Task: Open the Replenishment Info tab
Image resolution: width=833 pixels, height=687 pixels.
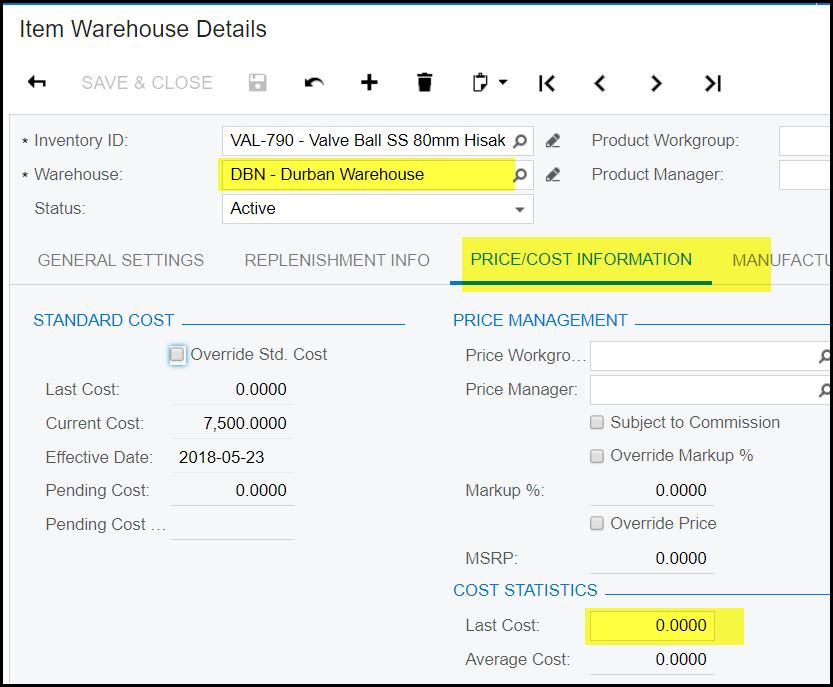Action: tap(337, 260)
